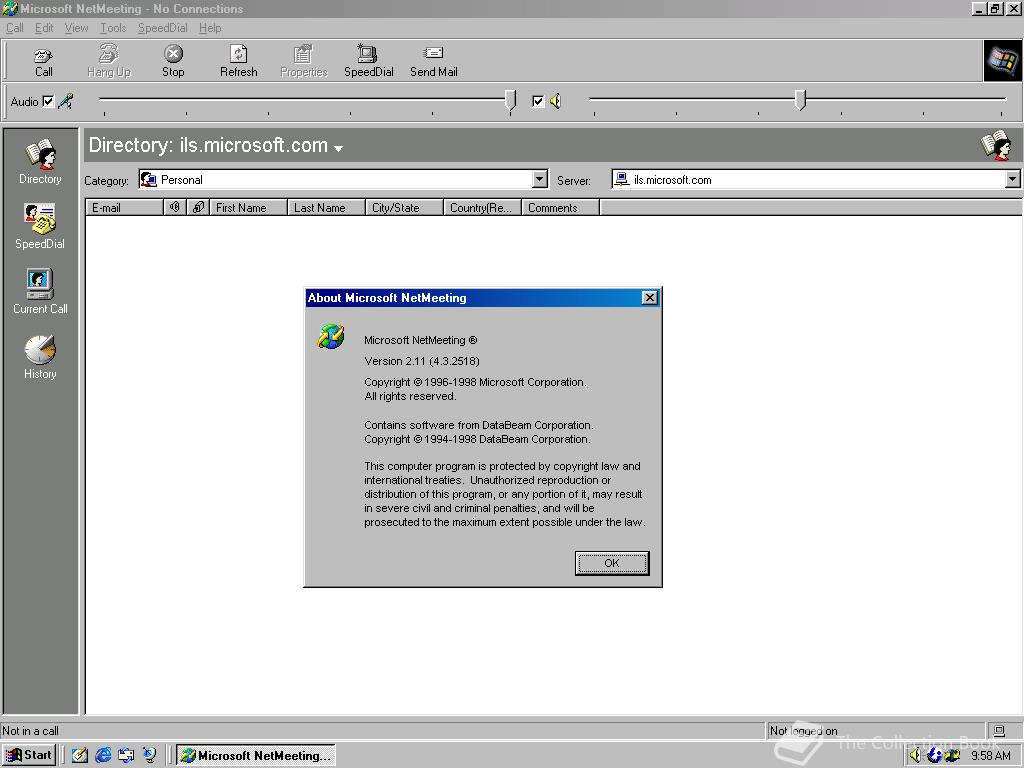Open the Directory view in sidebar
This screenshot has width=1024, height=768.
(40, 162)
